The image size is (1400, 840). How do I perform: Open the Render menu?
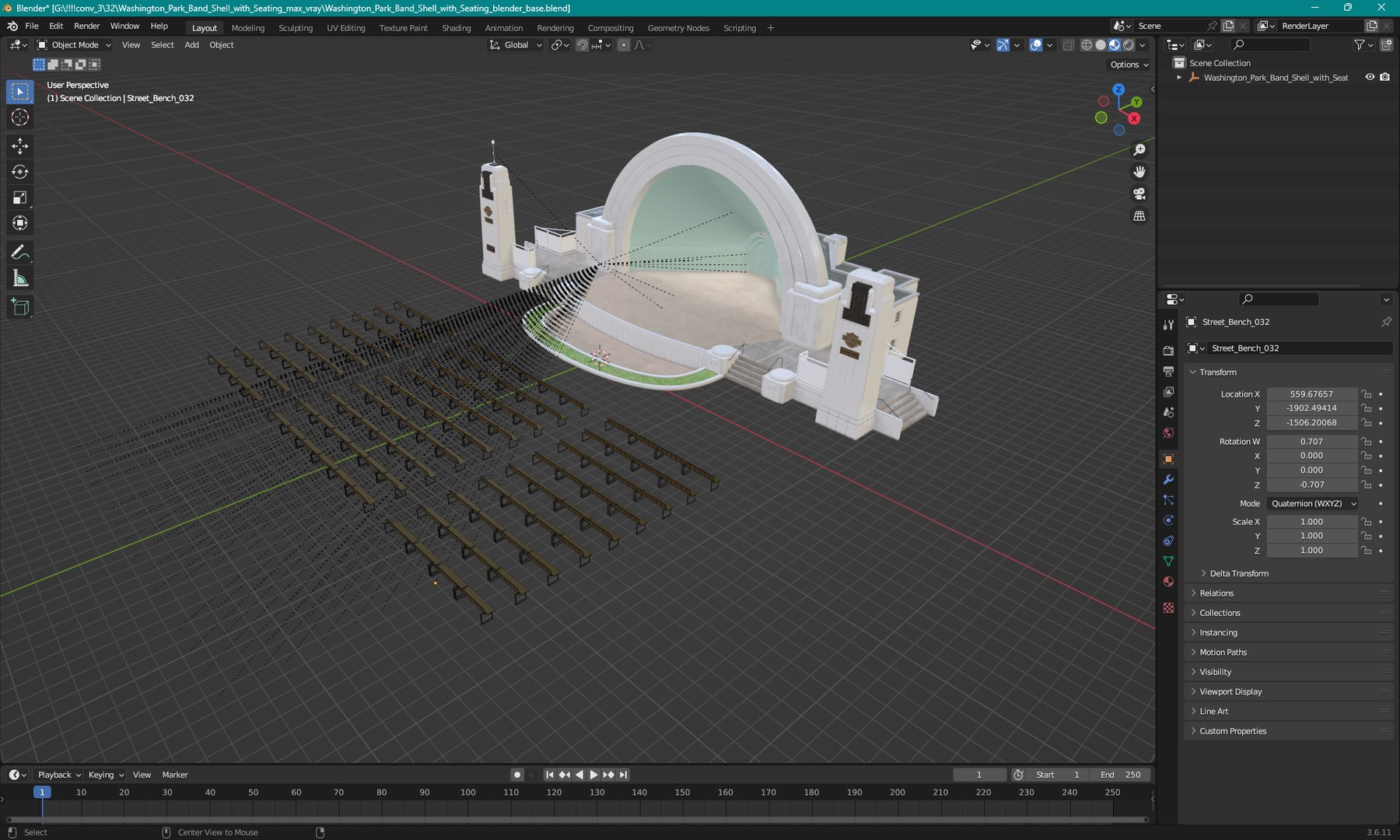87,26
